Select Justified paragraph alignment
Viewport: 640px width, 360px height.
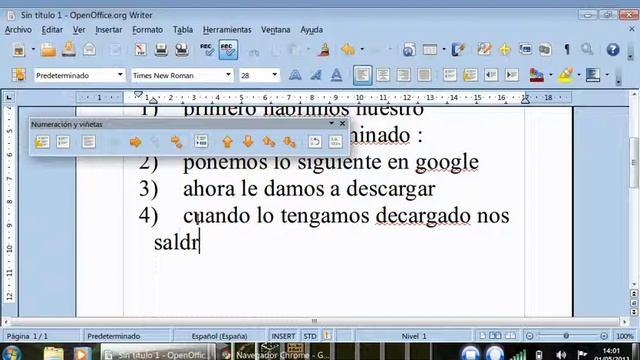point(424,75)
